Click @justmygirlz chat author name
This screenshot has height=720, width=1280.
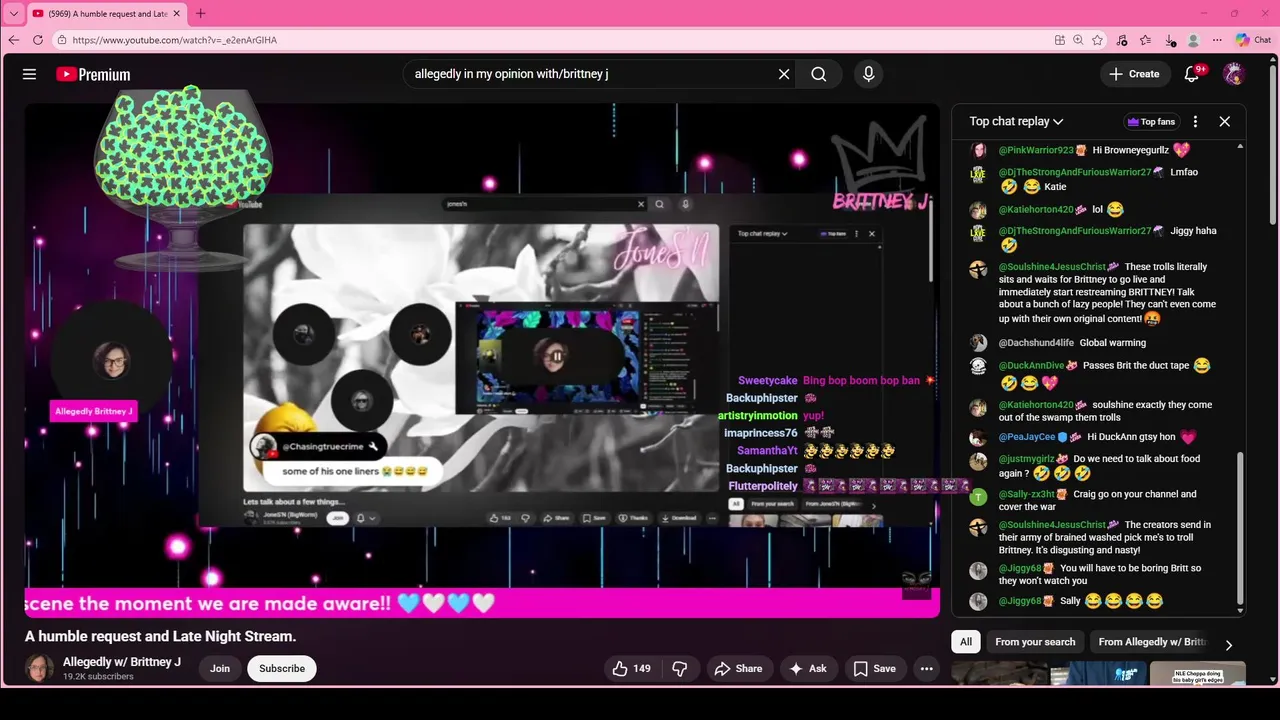click(x=1027, y=459)
